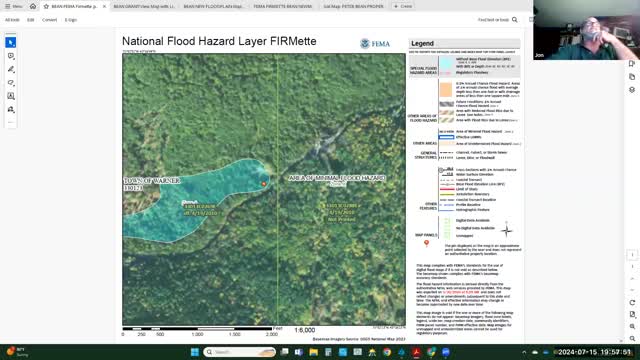Click the OneDrive cloud tray icon

(535, 352)
